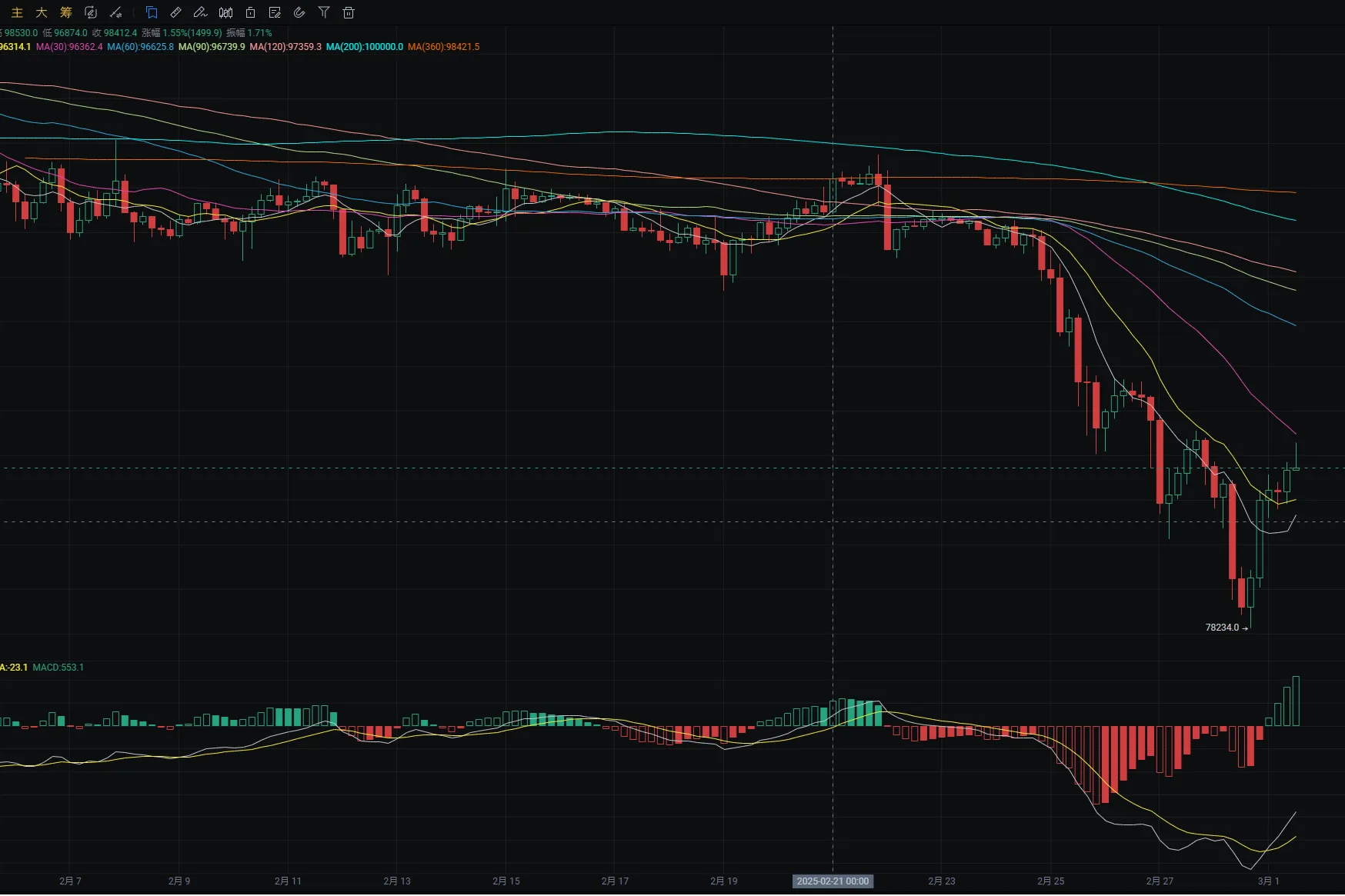Click the 涨幅 1.55%(1499.9) value
Image resolution: width=1345 pixels, height=896 pixels.
182,33
